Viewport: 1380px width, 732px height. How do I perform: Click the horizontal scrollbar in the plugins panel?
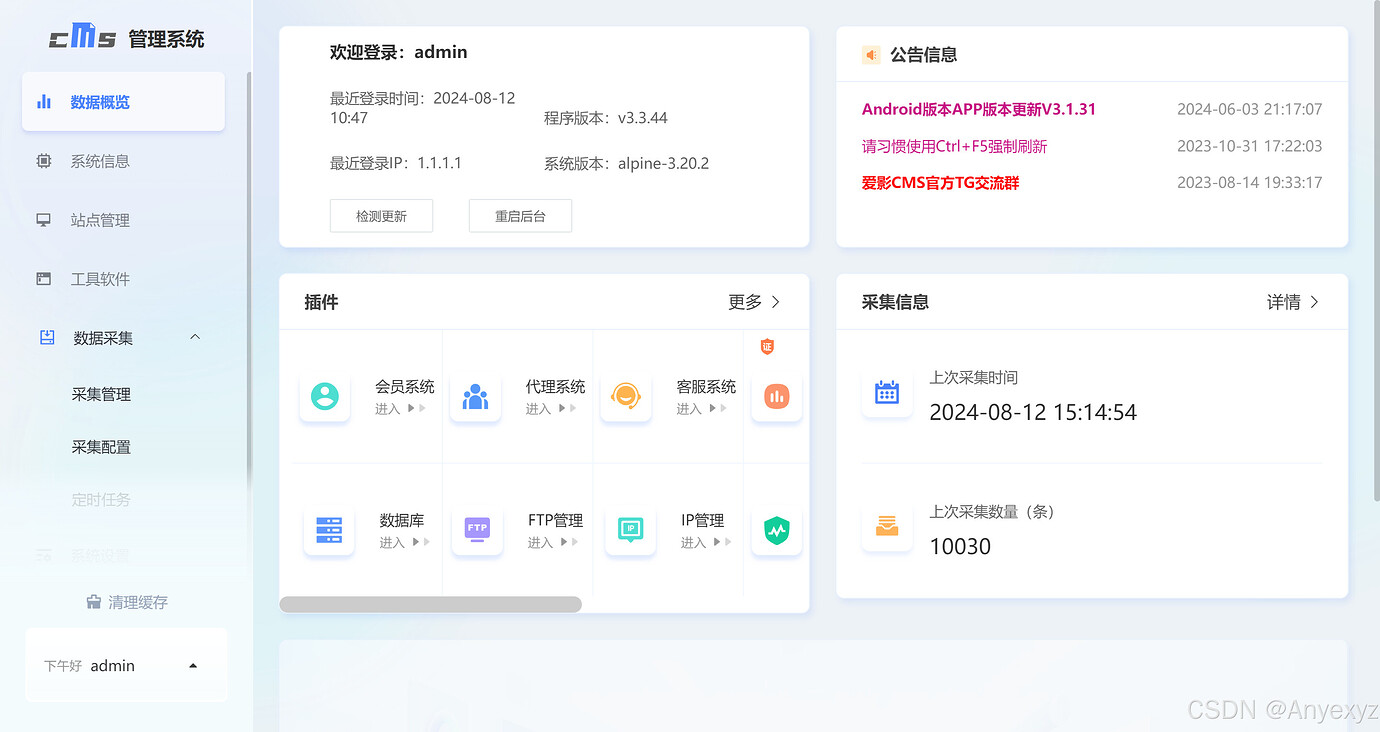tap(430, 604)
